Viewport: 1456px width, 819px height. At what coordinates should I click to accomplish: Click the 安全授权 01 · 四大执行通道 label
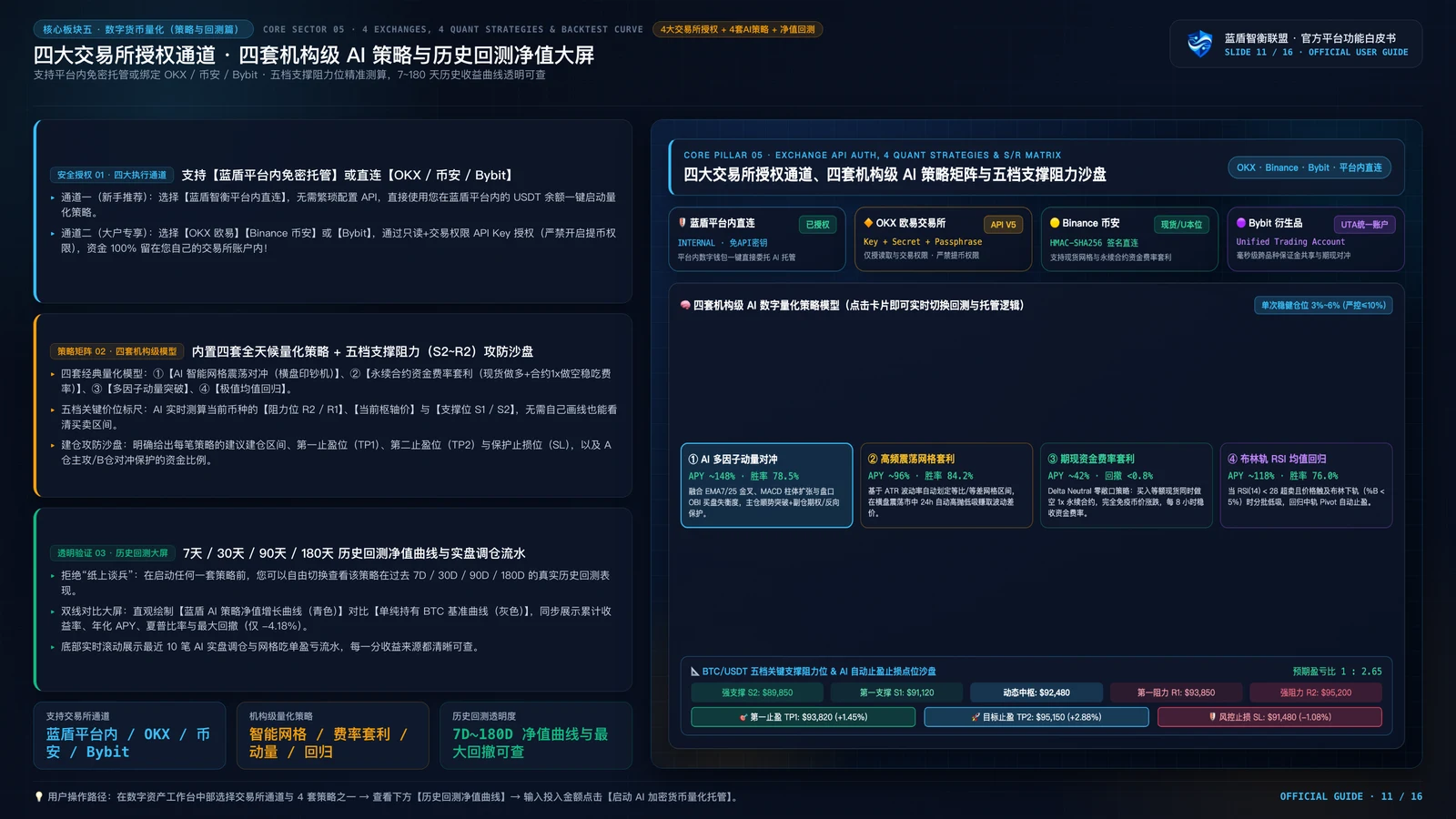pyautogui.click(x=112, y=175)
